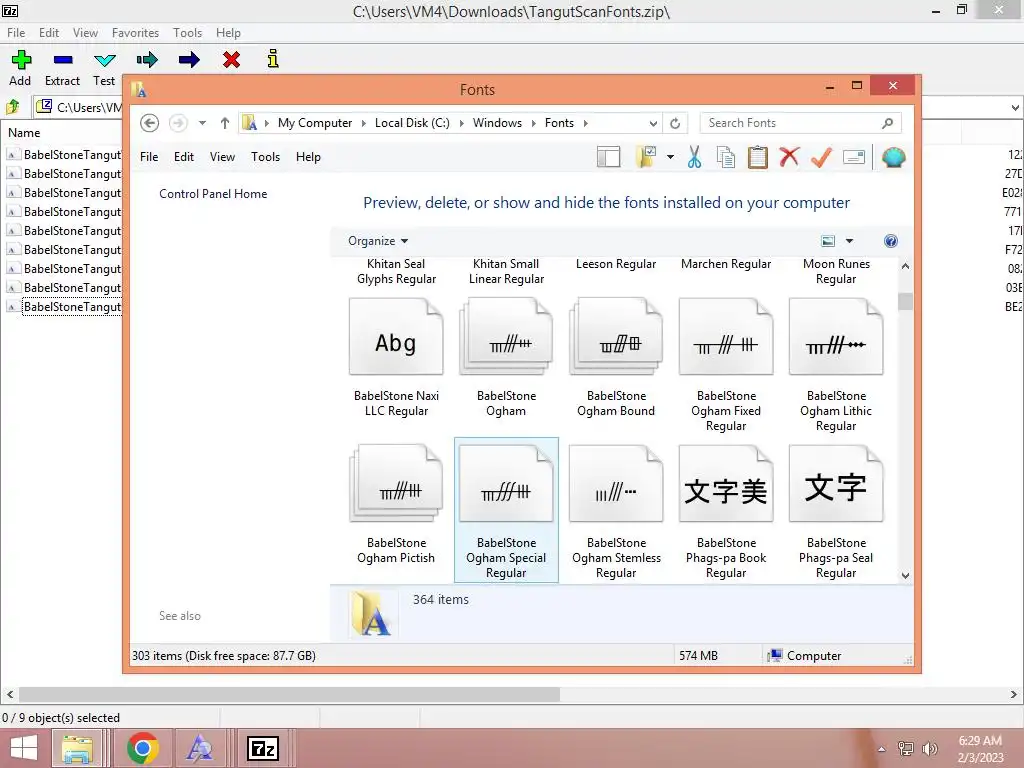
Task: Click the 7-Zip Extract button
Action: point(63,68)
